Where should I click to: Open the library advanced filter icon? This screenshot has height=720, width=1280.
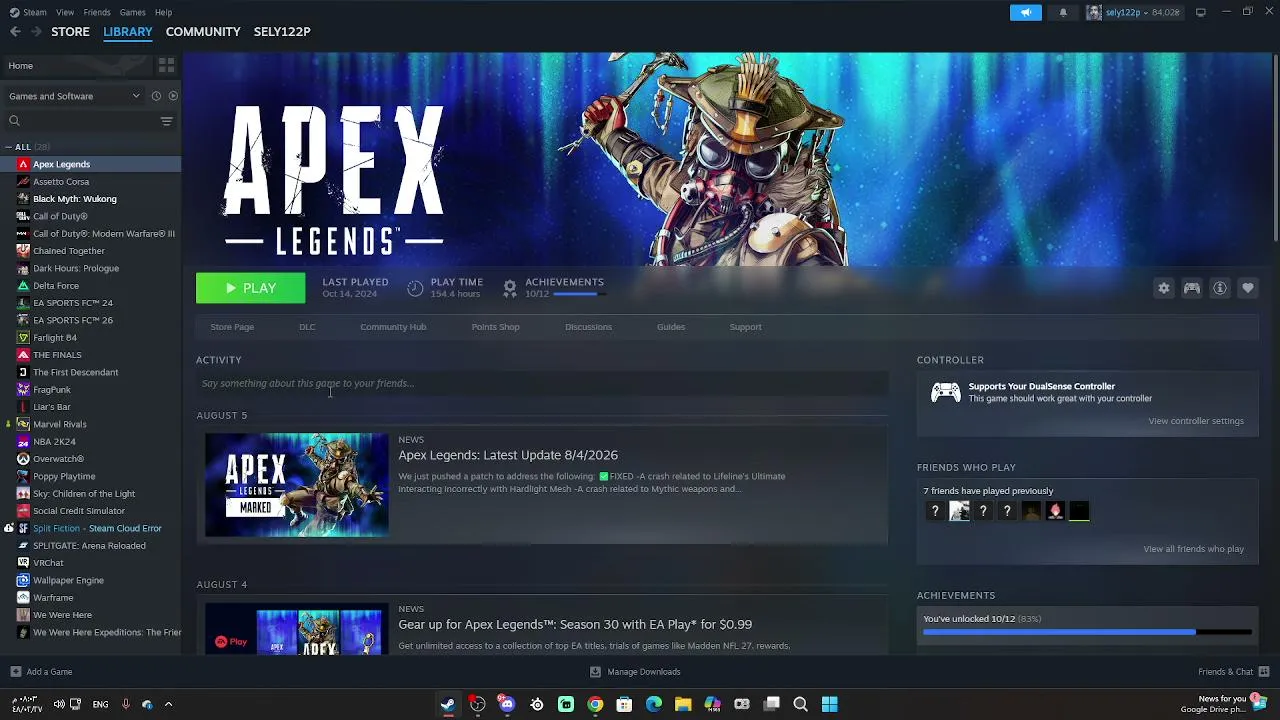point(166,121)
